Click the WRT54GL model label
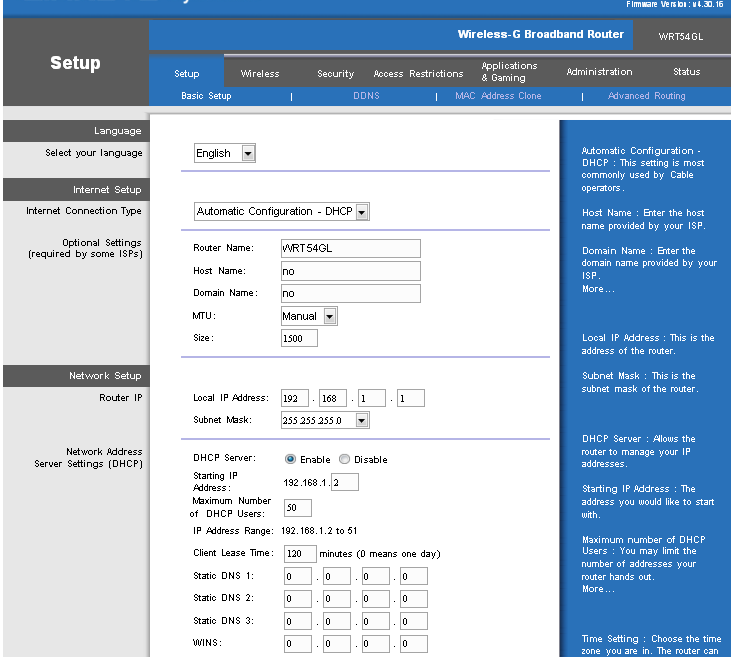 click(681, 36)
